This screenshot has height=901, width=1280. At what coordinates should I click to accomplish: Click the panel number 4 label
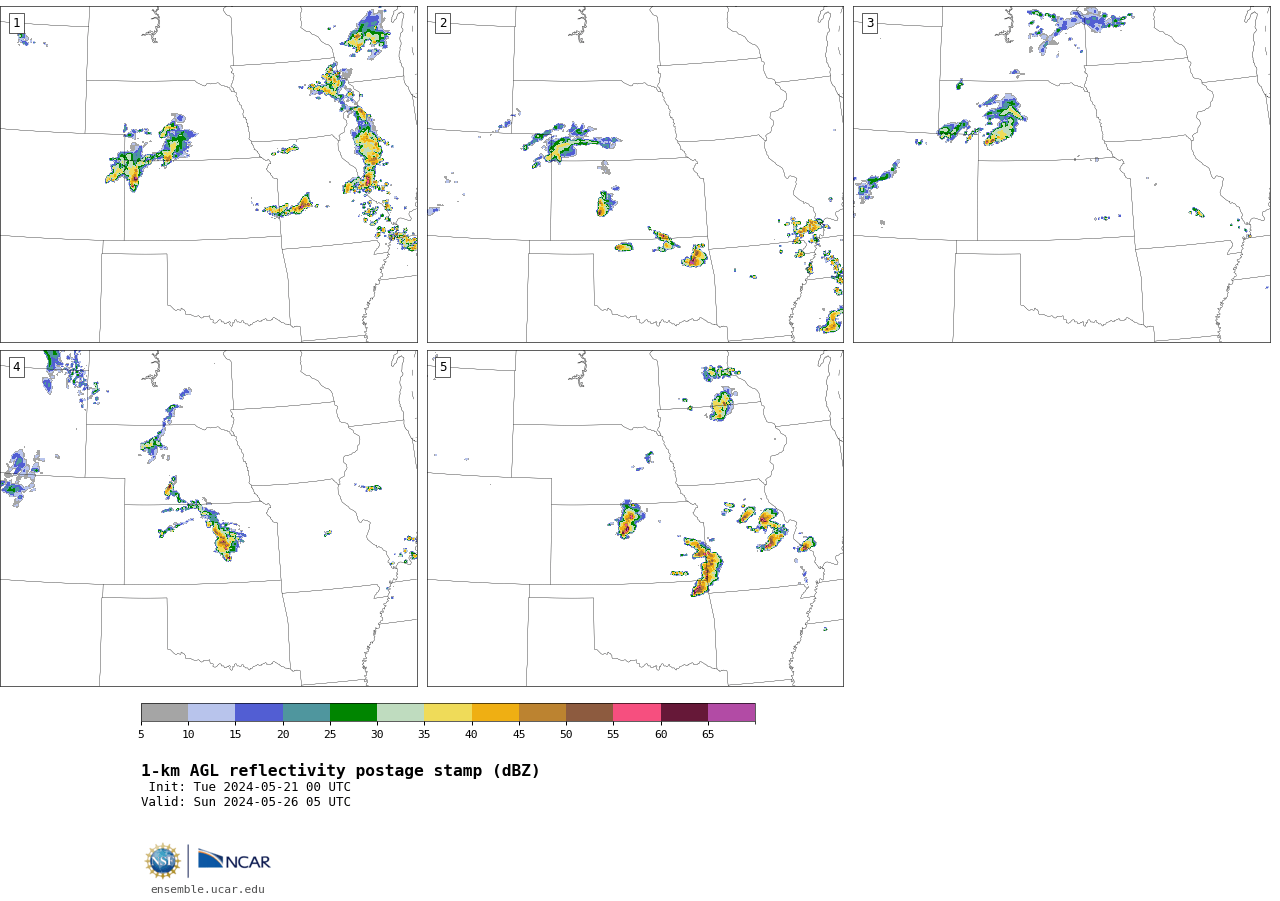point(17,367)
